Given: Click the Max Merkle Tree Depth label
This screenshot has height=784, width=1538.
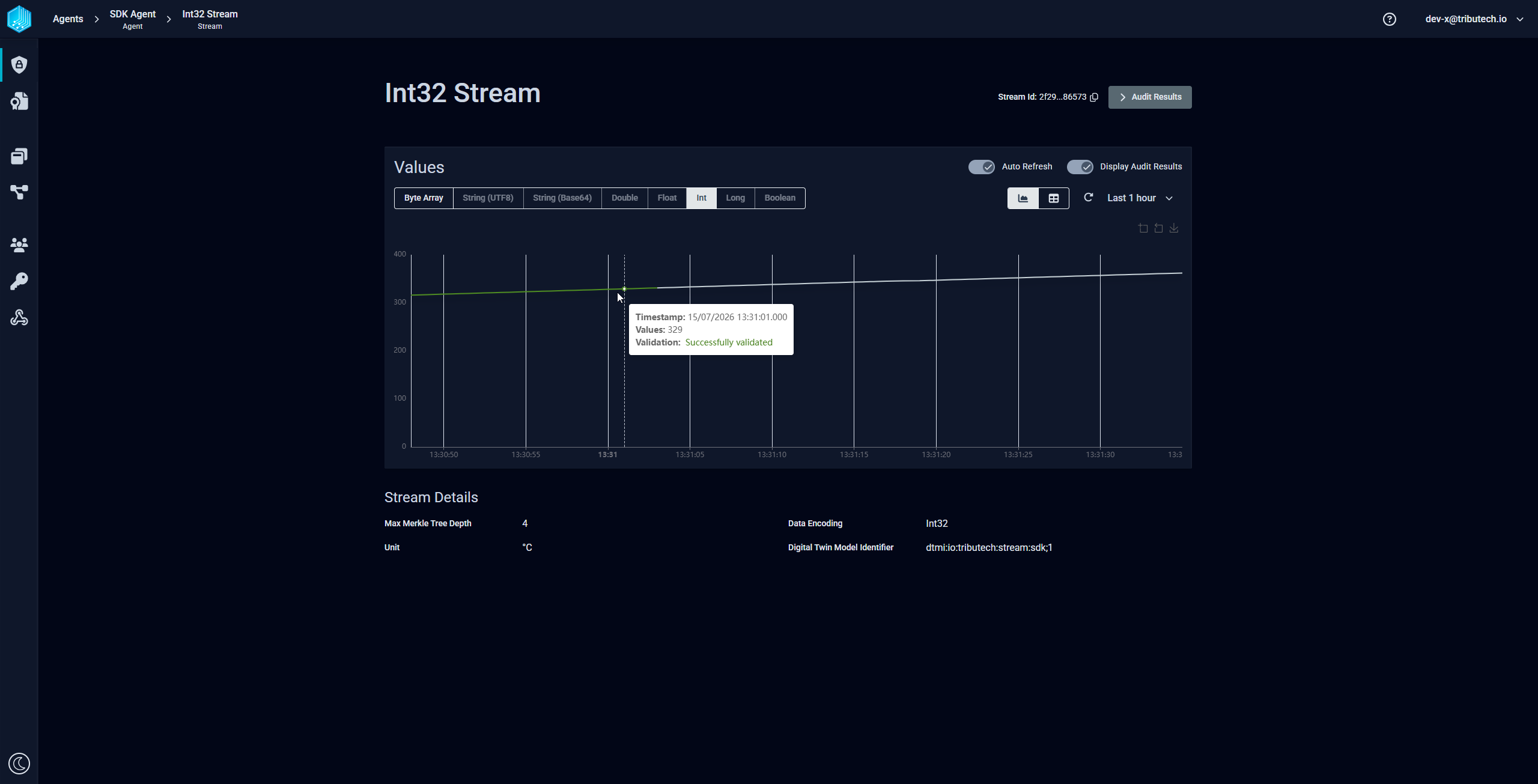Looking at the screenshot, I should 428,524.
